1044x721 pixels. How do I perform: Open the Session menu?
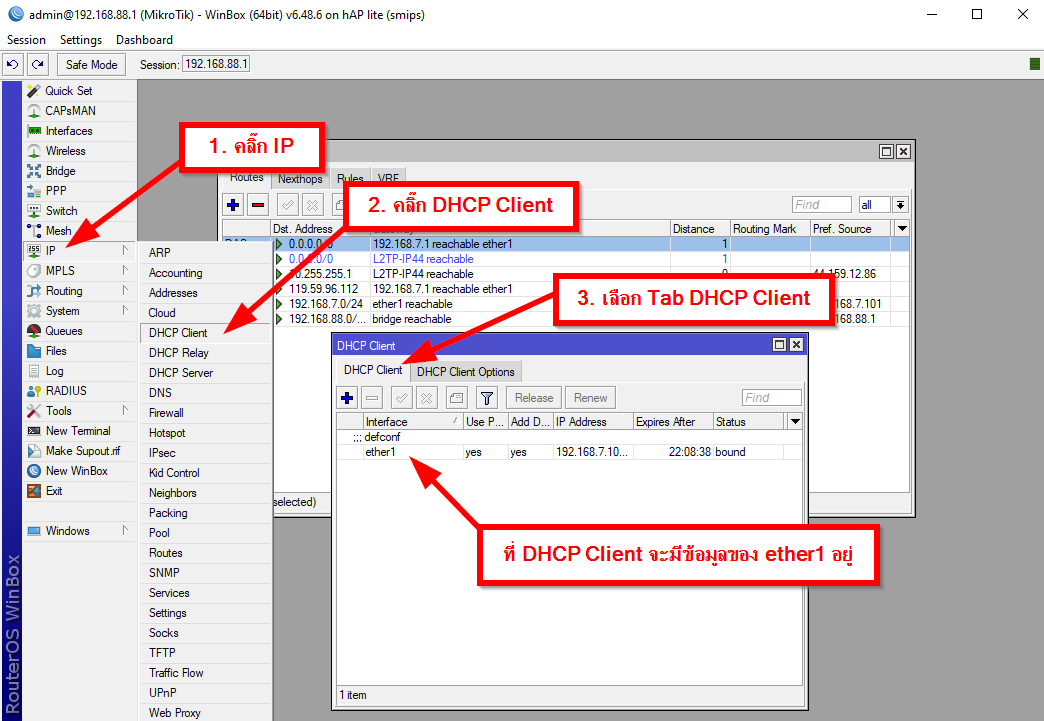coord(26,40)
